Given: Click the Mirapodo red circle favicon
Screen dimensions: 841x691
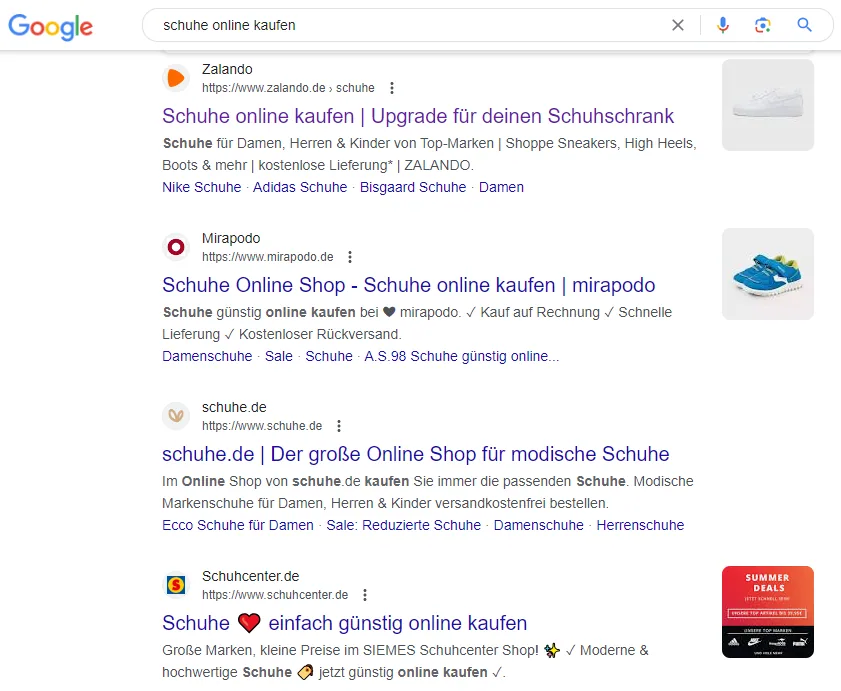Looking at the screenshot, I should pos(176,247).
